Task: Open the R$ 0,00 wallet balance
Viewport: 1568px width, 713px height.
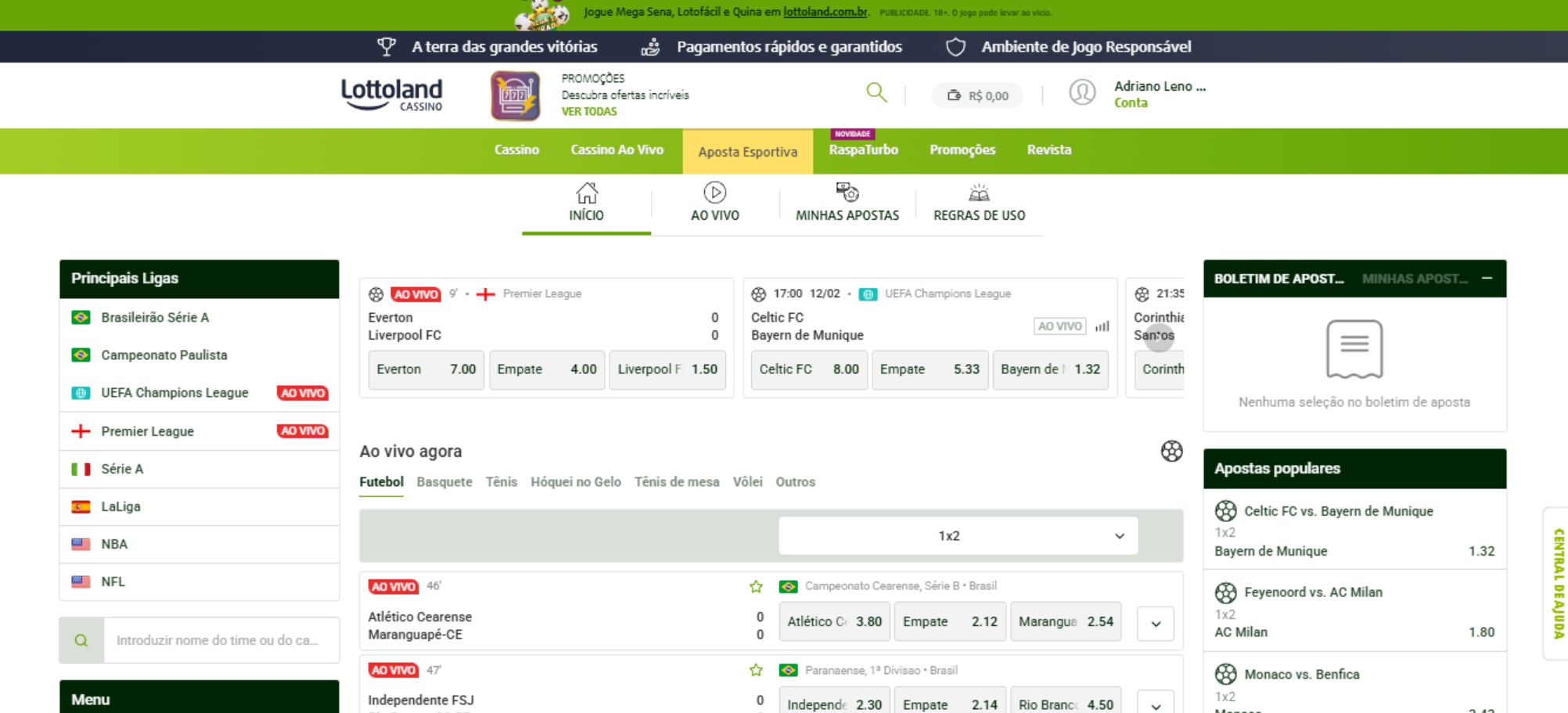Action: pos(977,95)
